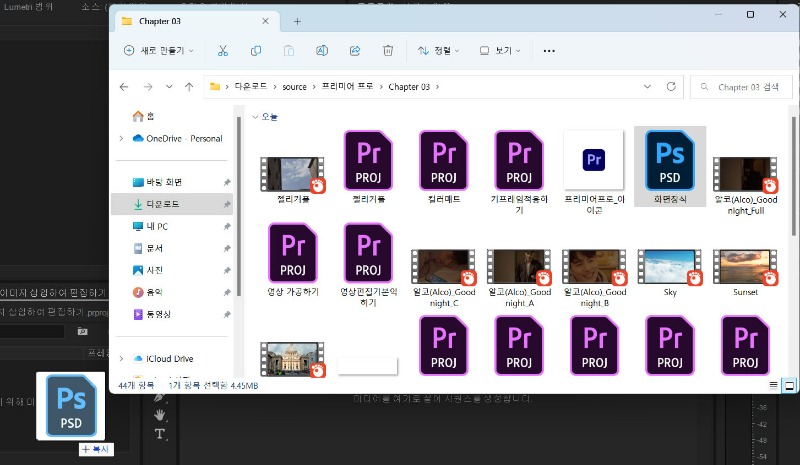Click the navigation pane vertical scrollbar

tap(239, 206)
